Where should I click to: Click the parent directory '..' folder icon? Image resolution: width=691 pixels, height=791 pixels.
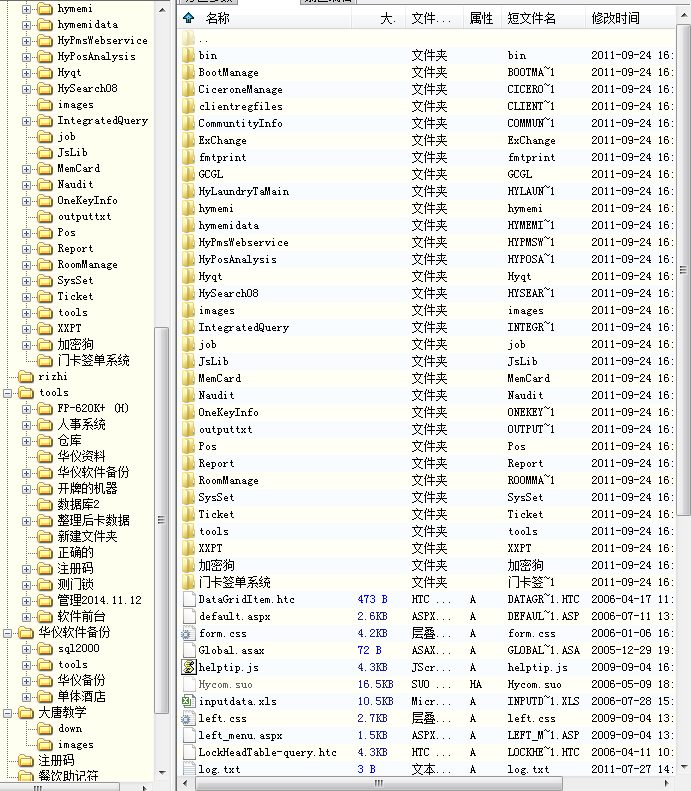coord(189,38)
